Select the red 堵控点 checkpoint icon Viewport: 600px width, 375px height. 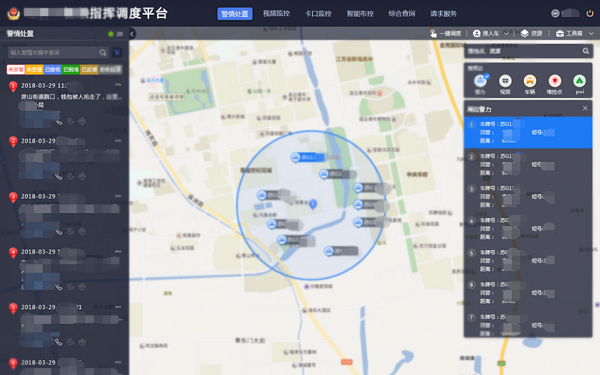click(x=554, y=84)
